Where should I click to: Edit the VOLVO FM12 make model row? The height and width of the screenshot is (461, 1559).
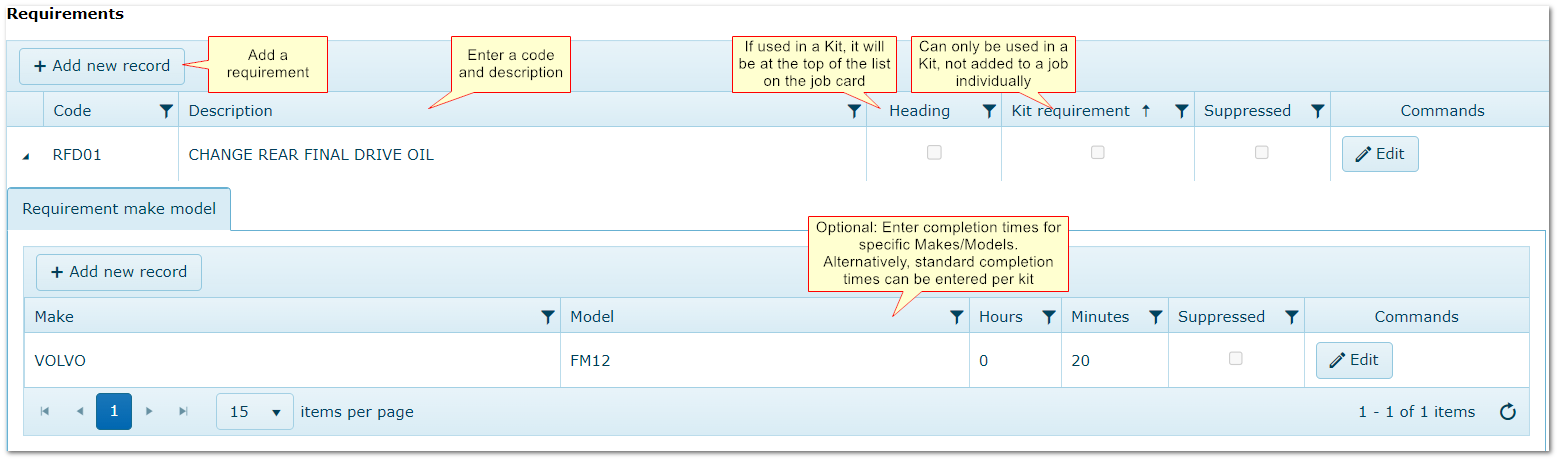tap(1354, 360)
